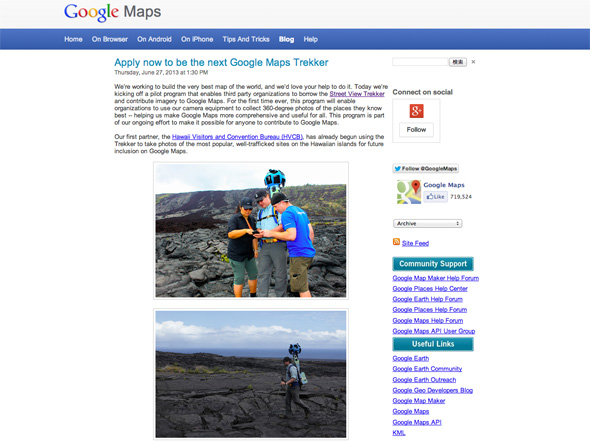Open the Hawaii Visitors and Convention Bureau link

pyautogui.click(x=237, y=137)
